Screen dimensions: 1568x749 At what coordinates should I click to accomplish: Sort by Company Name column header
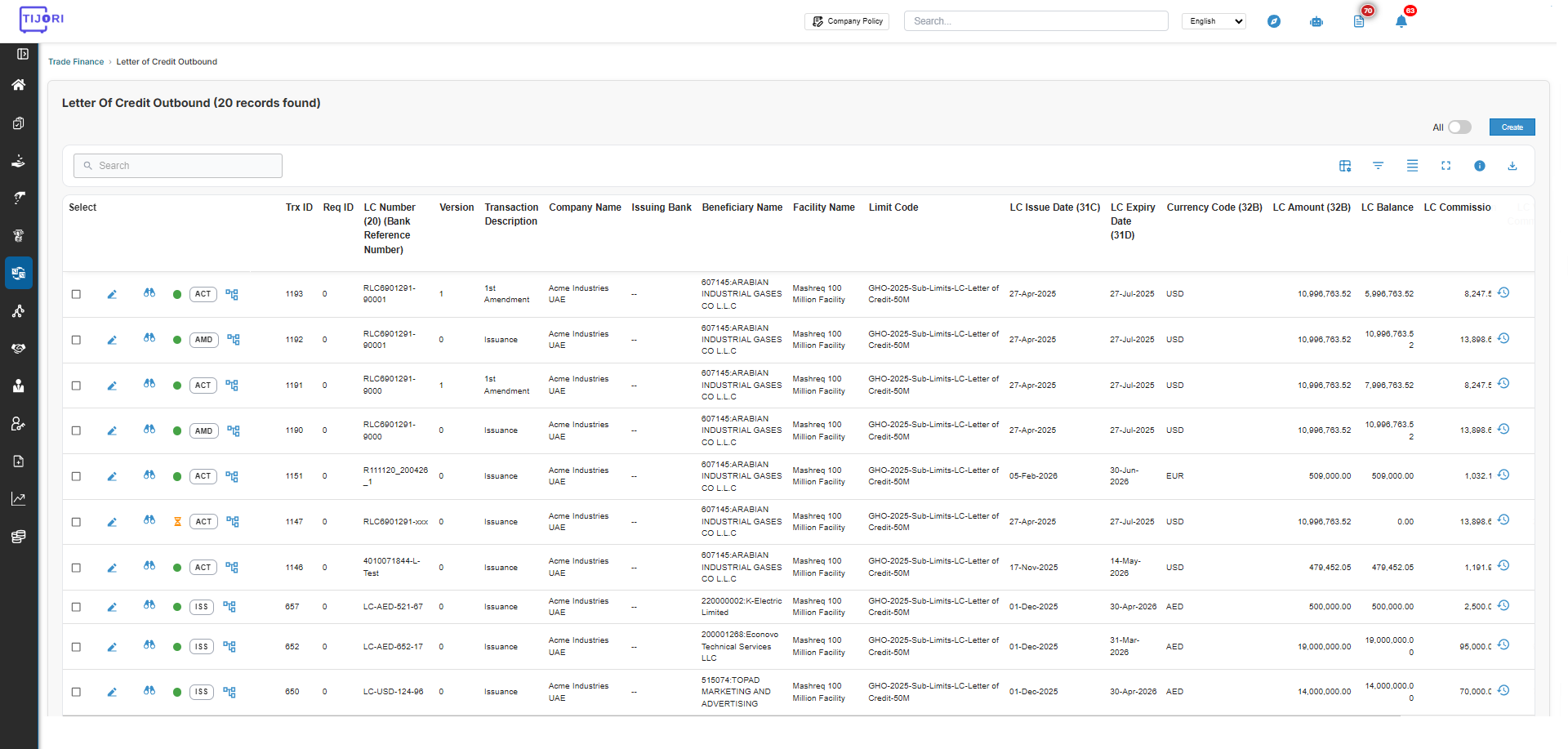pos(585,207)
